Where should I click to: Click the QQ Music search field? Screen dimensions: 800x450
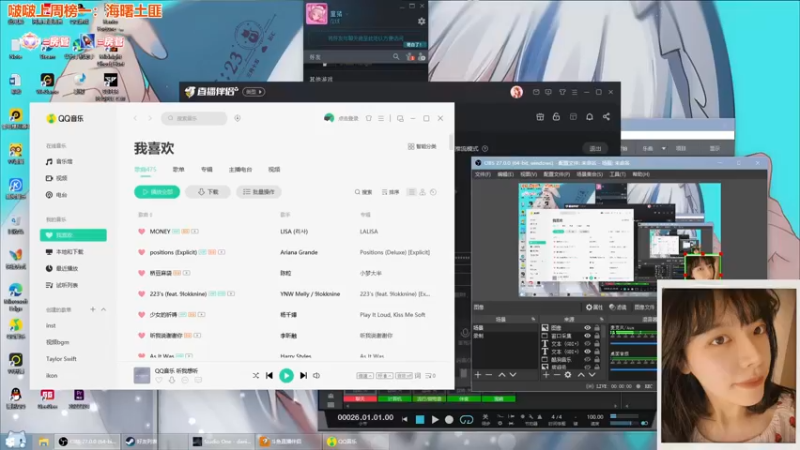click(x=194, y=118)
